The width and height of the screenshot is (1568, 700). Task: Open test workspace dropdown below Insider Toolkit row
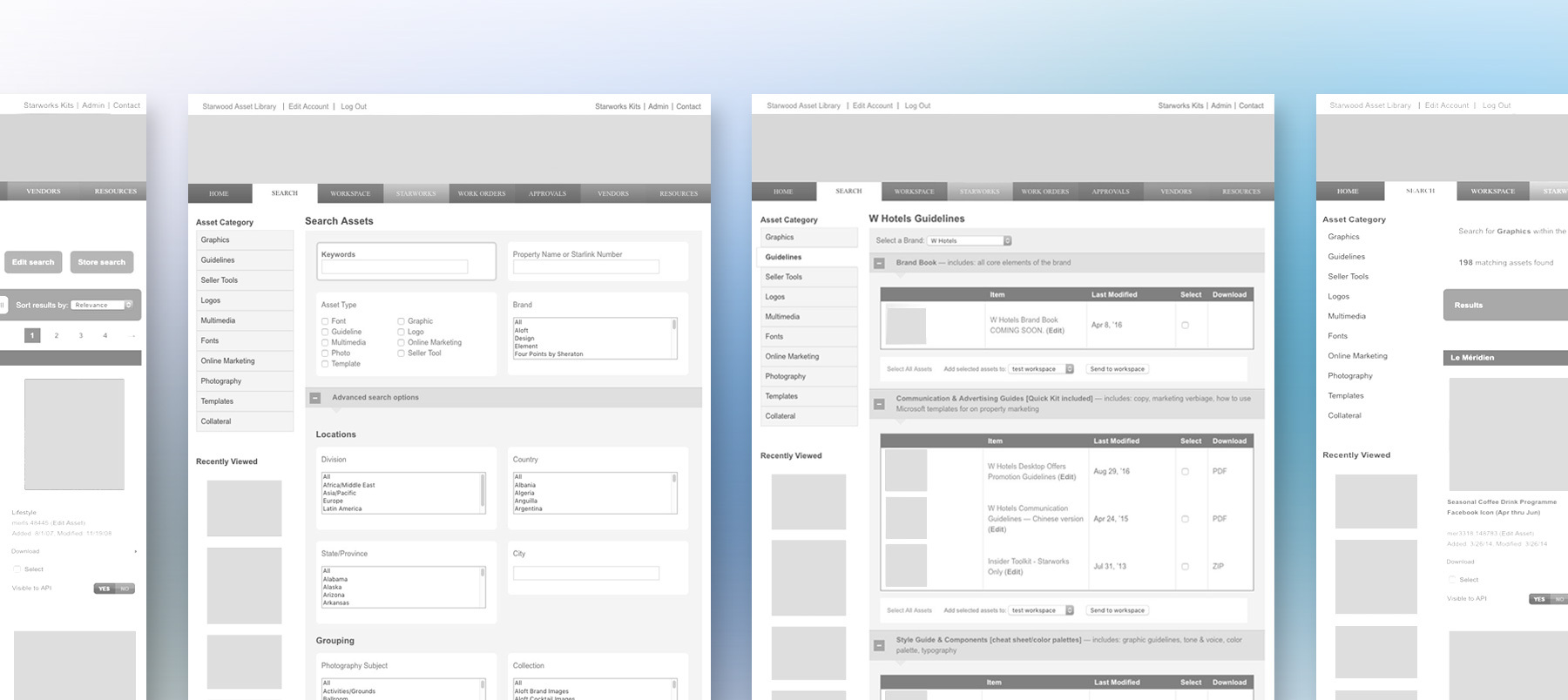1042,610
